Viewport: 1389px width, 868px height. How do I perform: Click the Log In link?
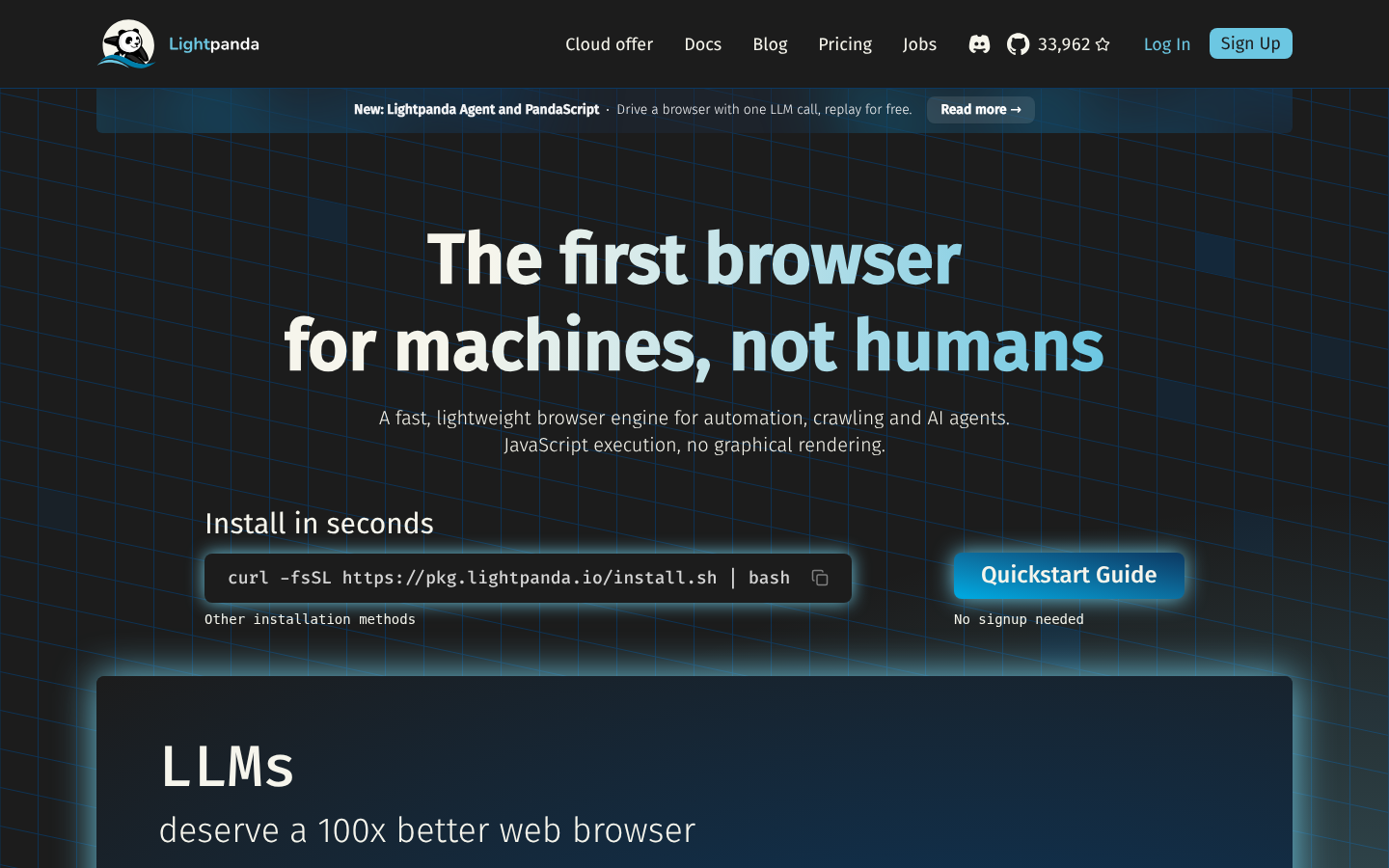click(x=1167, y=44)
